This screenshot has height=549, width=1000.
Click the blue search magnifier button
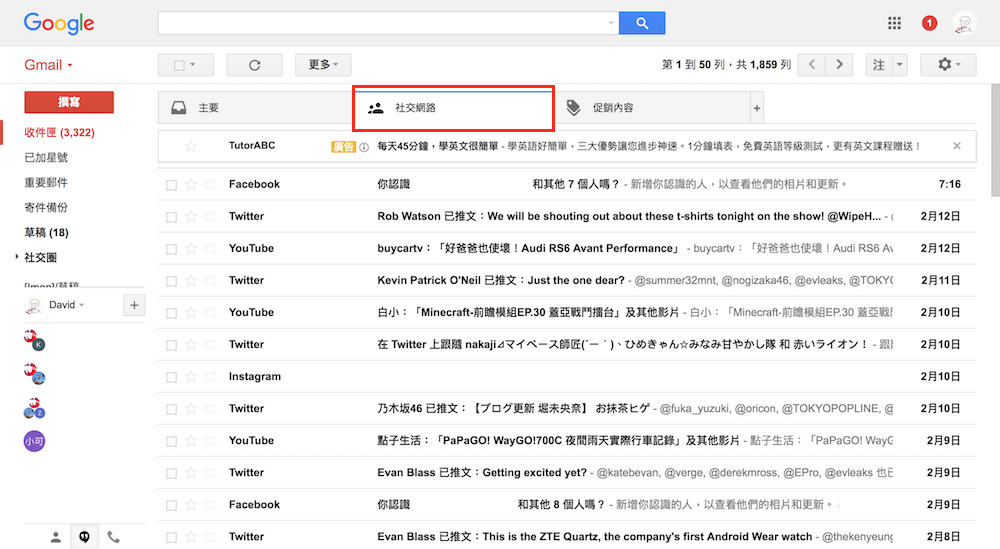642,23
